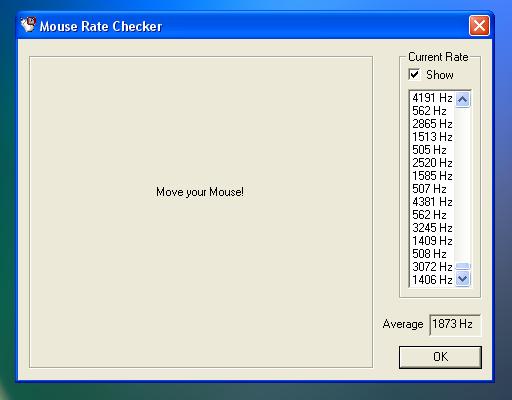Image resolution: width=512 pixels, height=400 pixels.
Task: Select the 2865 Hz list entry
Action: [432, 124]
